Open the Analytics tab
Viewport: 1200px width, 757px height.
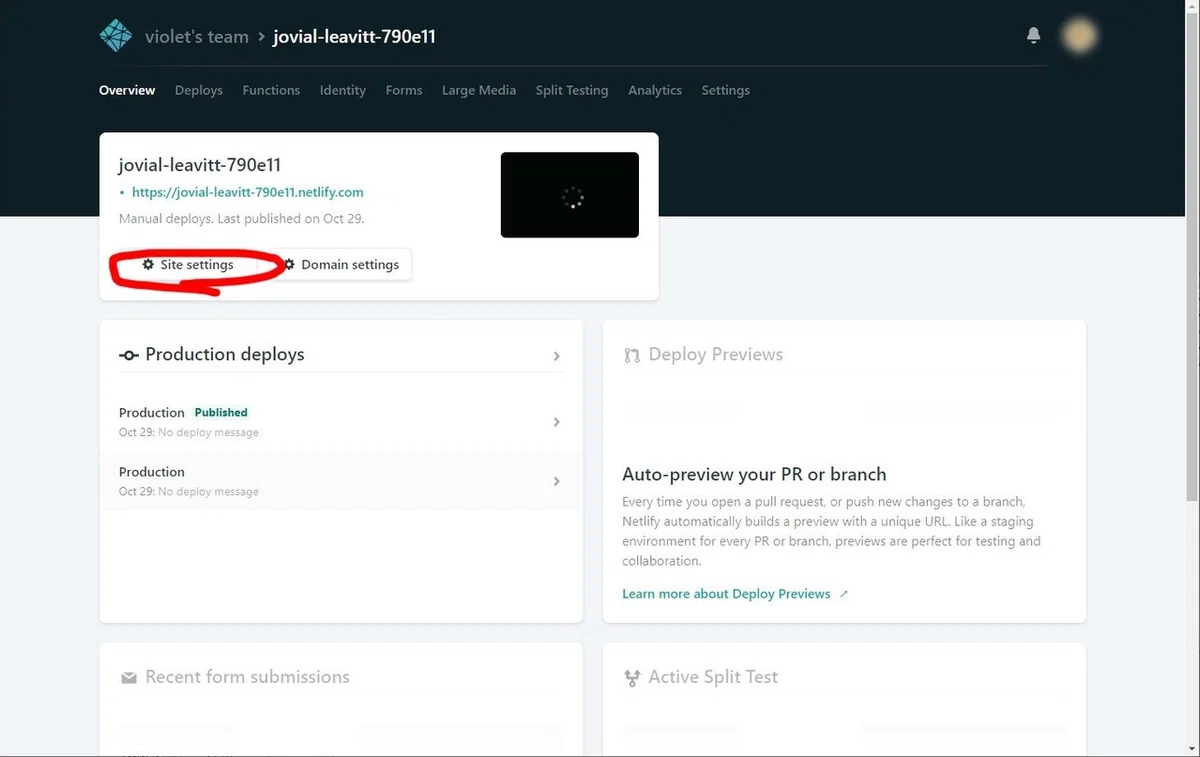tap(655, 90)
